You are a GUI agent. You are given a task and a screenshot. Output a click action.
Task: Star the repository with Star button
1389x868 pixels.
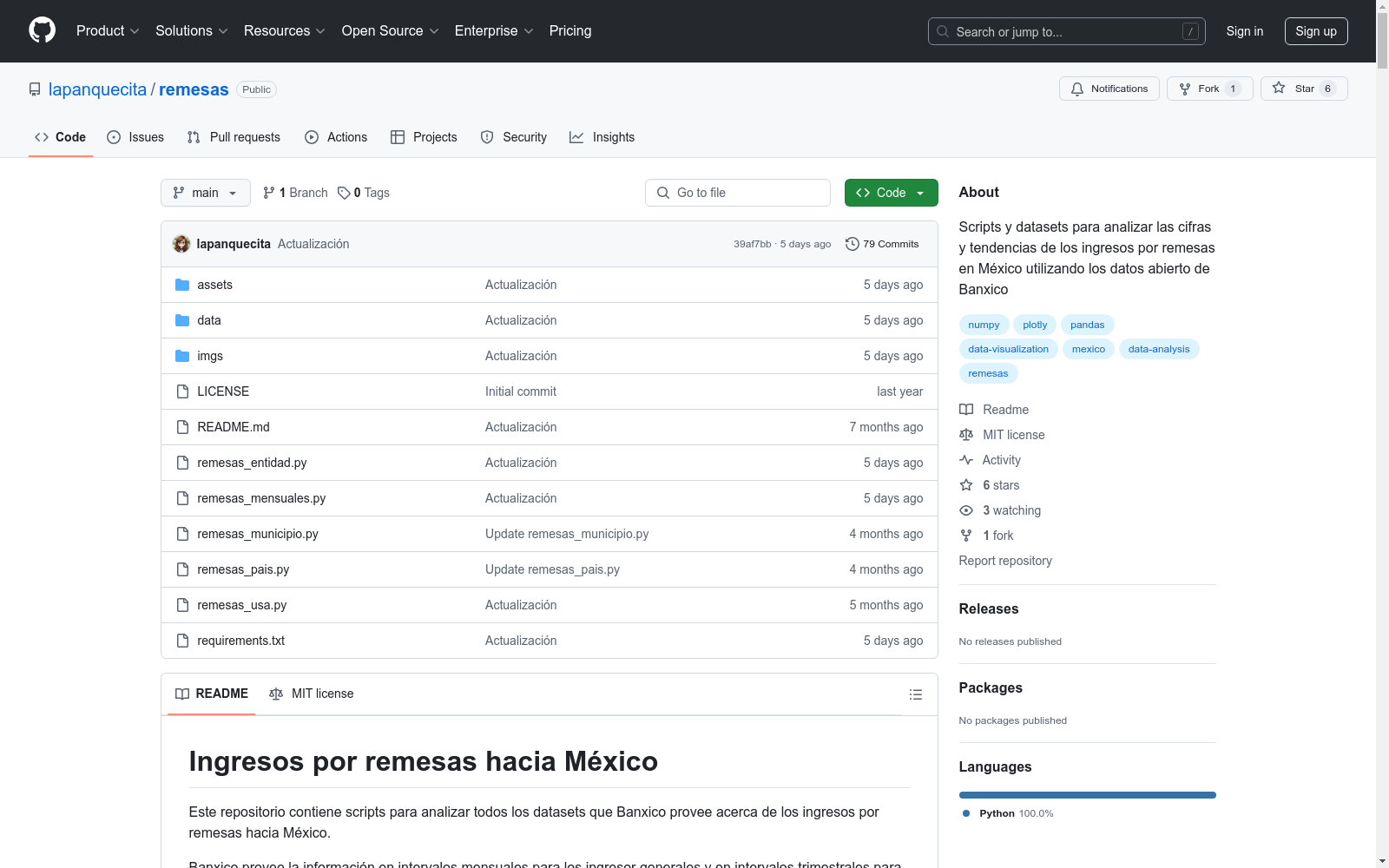click(x=1304, y=89)
